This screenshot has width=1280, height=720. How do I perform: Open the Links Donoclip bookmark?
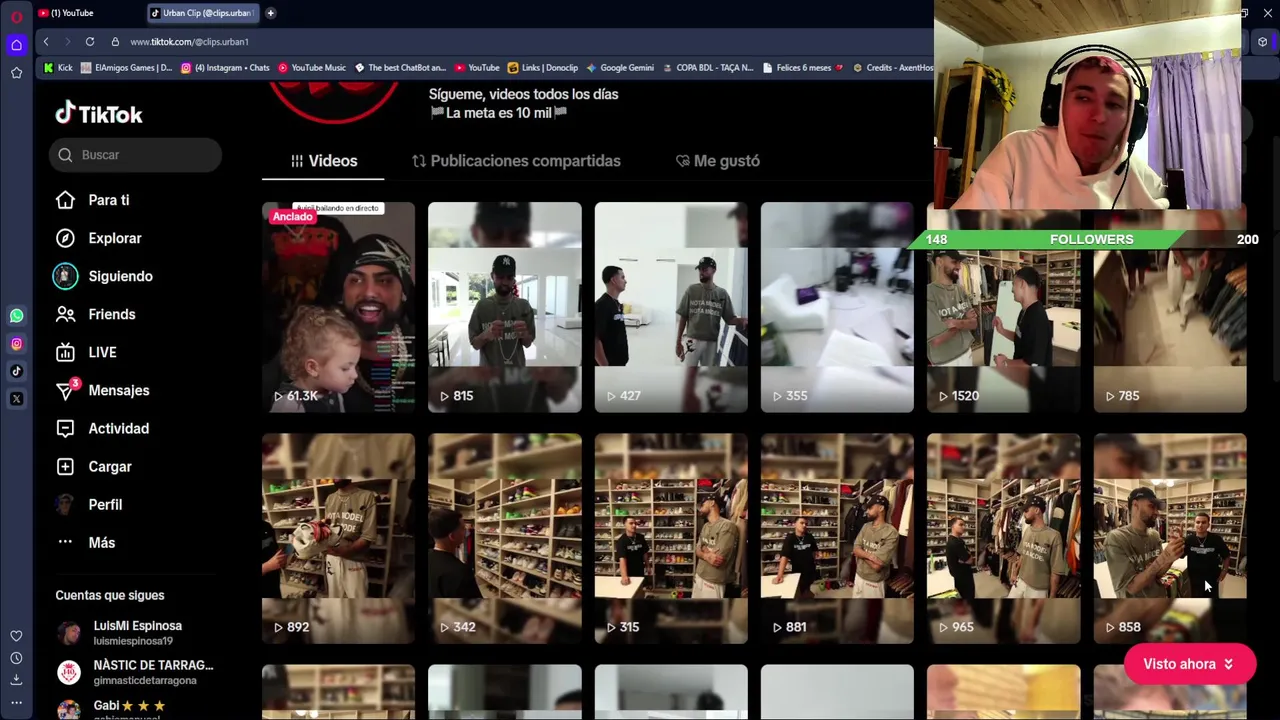click(x=543, y=68)
